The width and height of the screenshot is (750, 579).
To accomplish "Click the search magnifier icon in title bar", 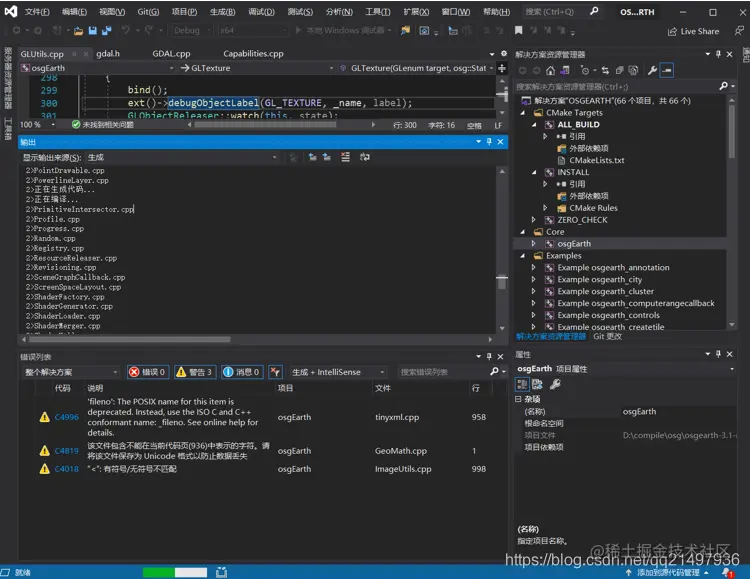I will [594, 11].
